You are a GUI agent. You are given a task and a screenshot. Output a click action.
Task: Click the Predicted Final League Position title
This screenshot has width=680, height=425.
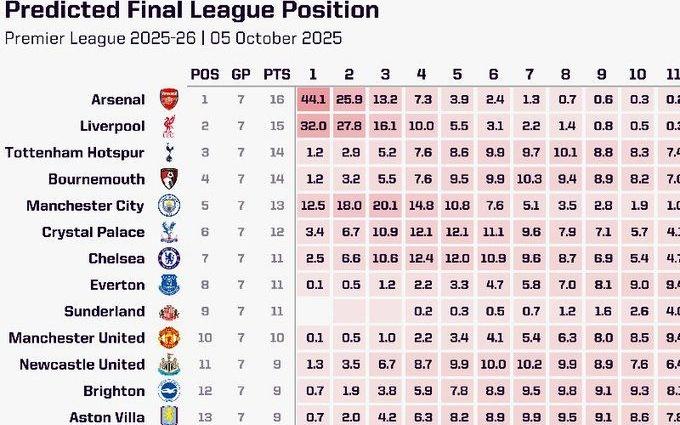192,12
